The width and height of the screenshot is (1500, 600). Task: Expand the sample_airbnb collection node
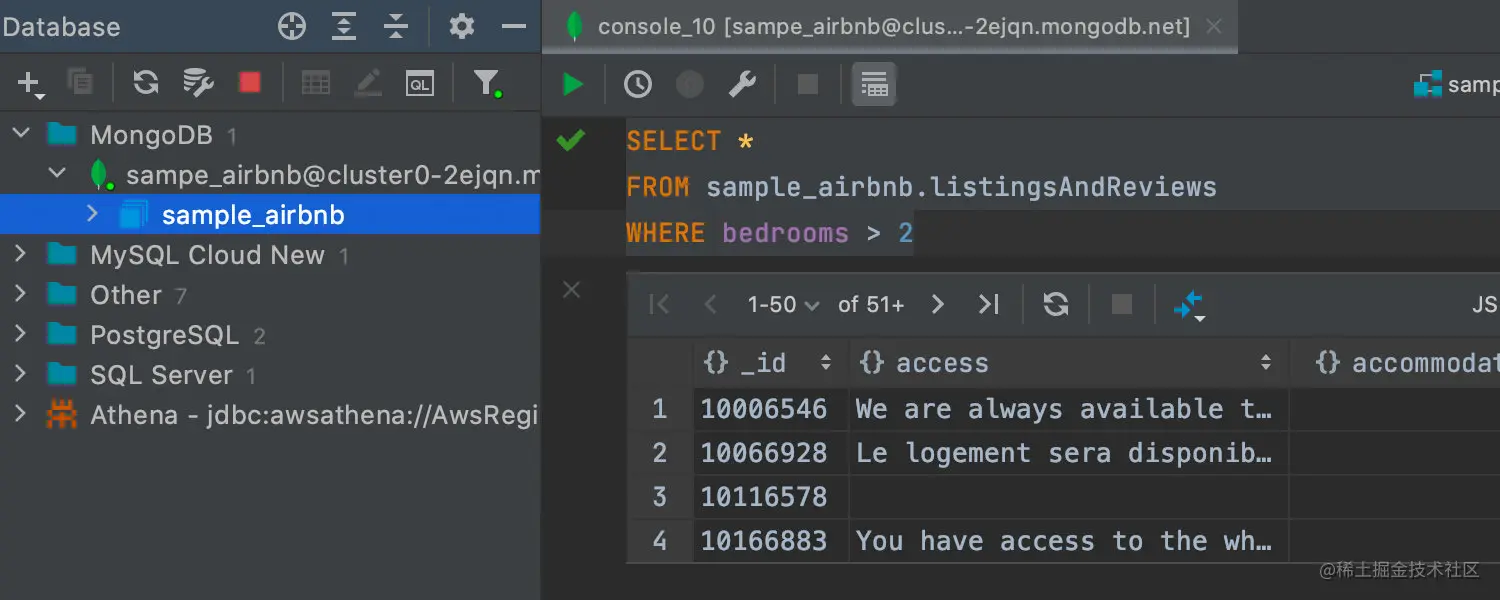pos(91,214)
